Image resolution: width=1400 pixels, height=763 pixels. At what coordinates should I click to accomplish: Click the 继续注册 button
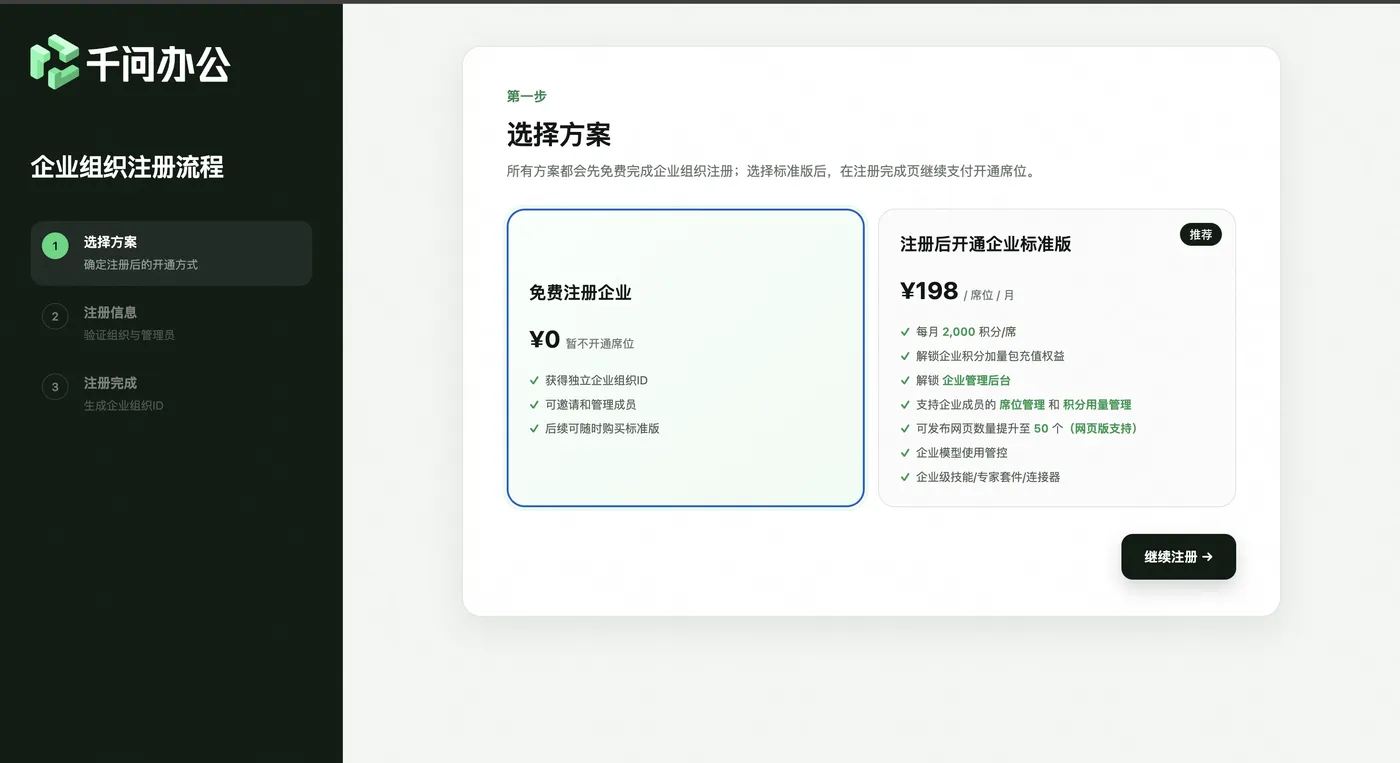(x=1178, y=557)
